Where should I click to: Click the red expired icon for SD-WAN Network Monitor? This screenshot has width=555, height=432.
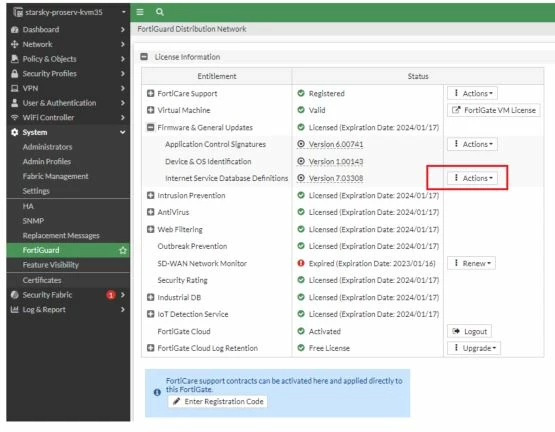[301, 263]
